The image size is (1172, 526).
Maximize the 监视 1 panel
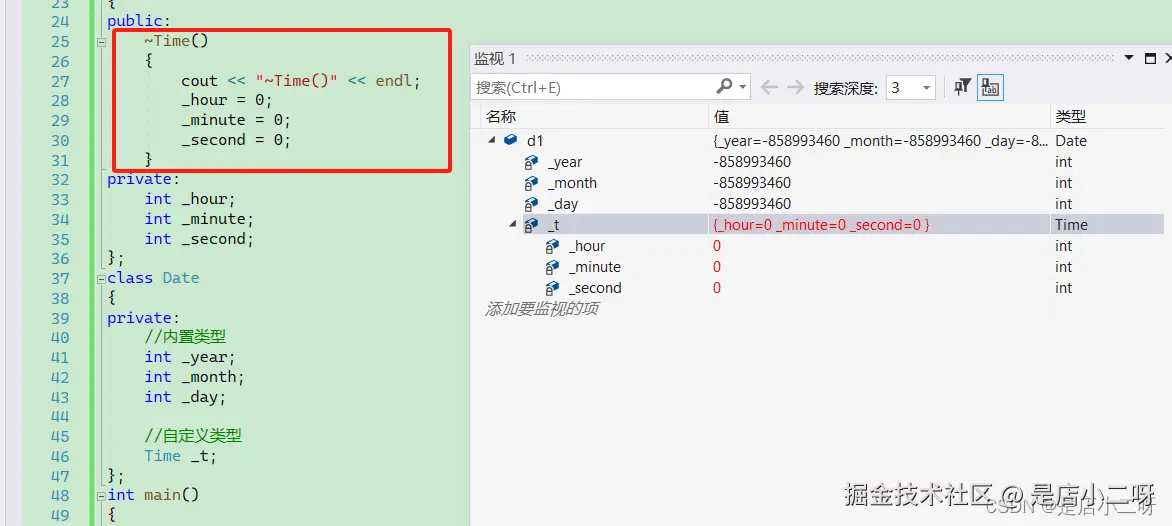1150,58
